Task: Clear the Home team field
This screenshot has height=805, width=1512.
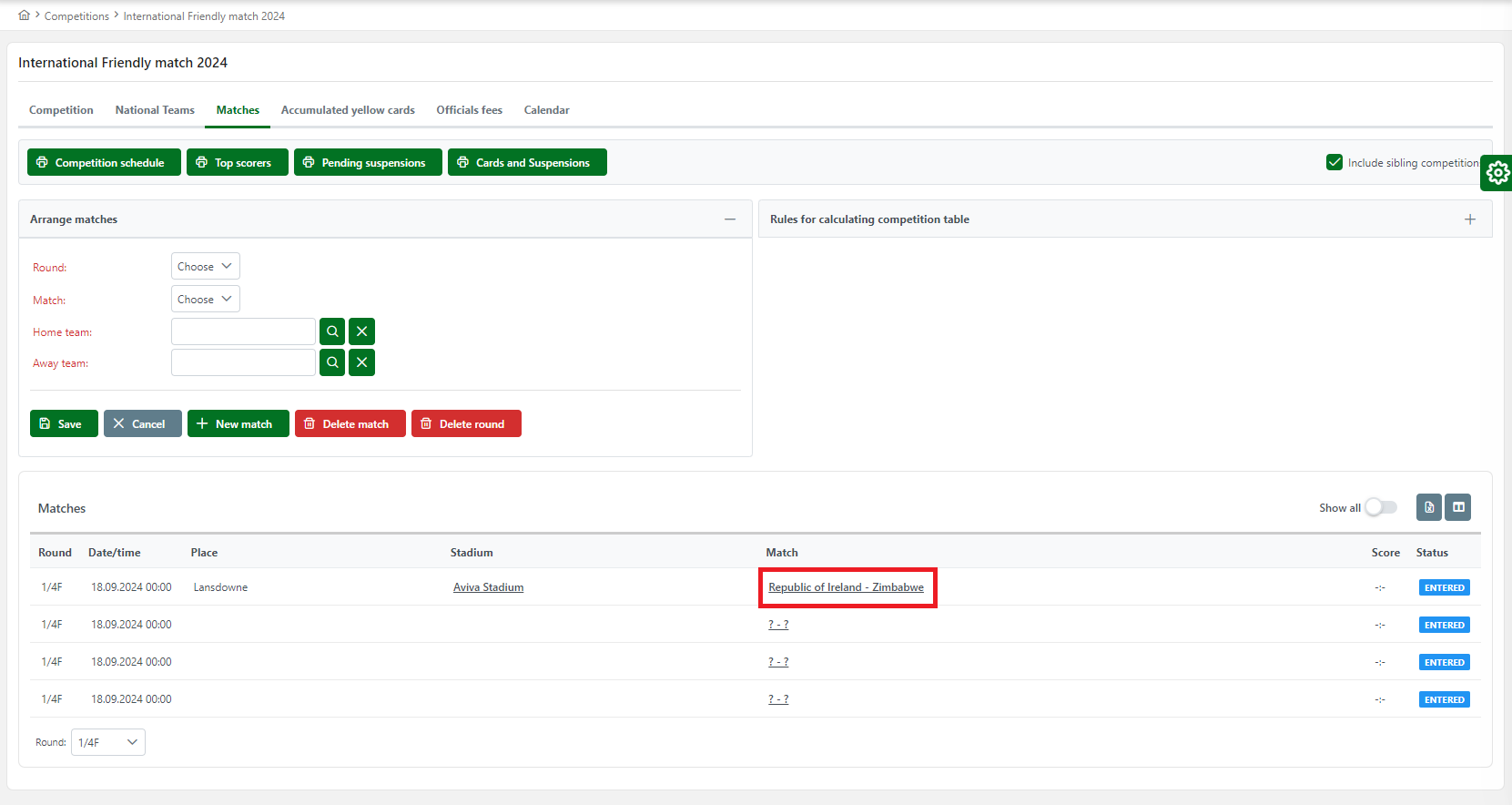Action: coord(361,331)
